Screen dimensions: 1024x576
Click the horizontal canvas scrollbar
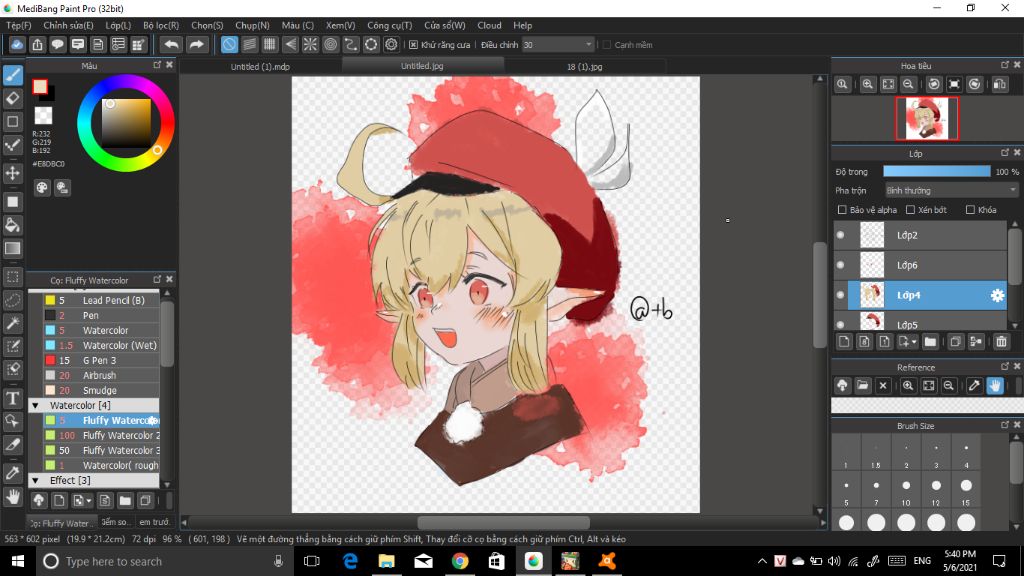click(x=503, y=522)
